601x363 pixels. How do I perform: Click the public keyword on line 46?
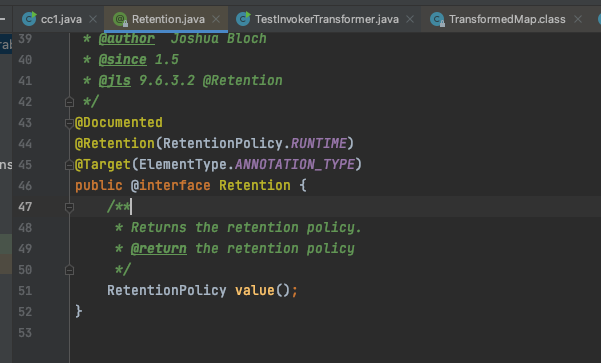coord(99,186)
